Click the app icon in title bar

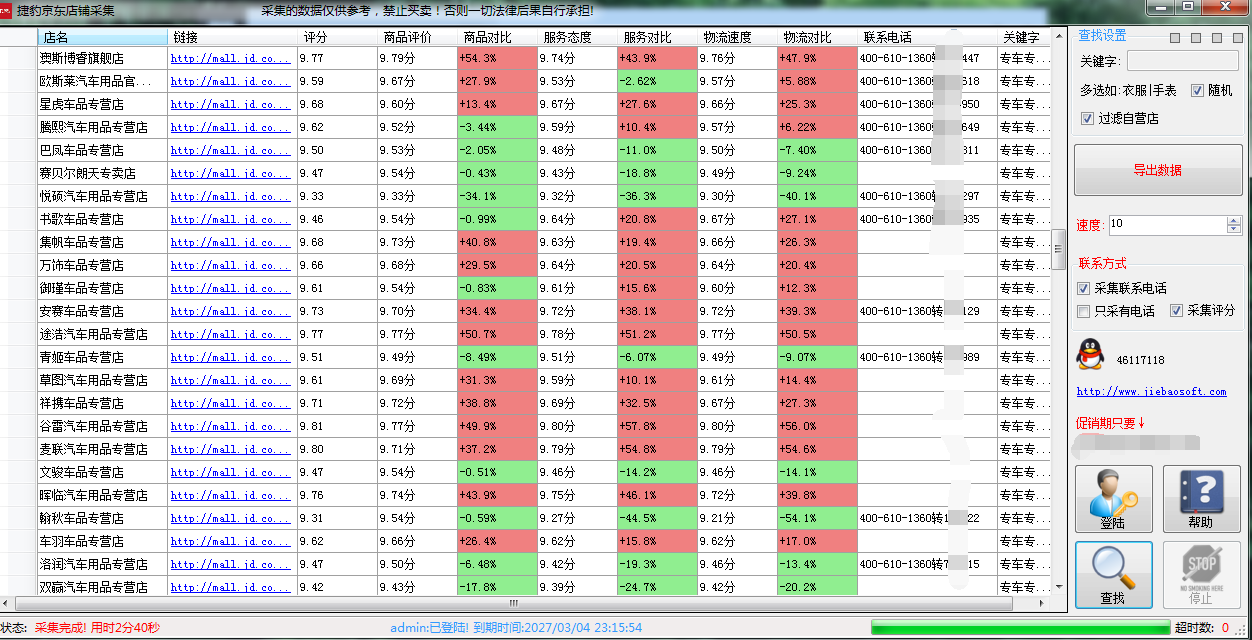pyautogui.click(x=6, y=9)
